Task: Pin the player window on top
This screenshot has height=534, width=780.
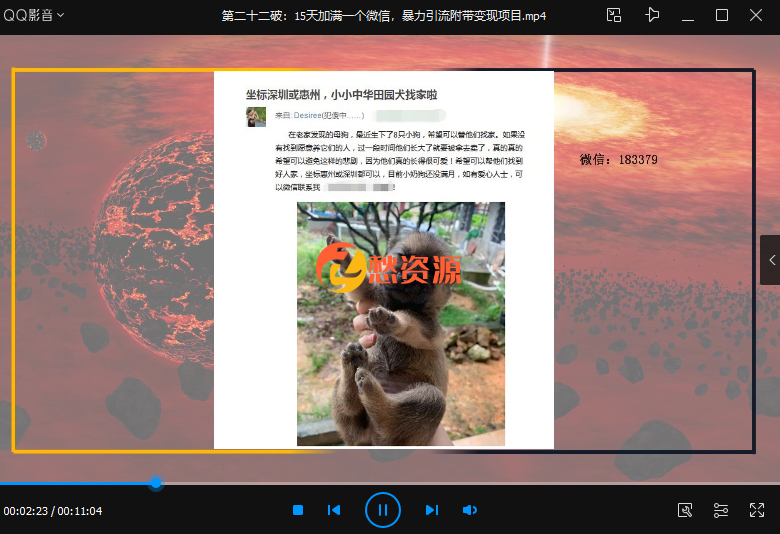Action: click(x=652, y=15)
